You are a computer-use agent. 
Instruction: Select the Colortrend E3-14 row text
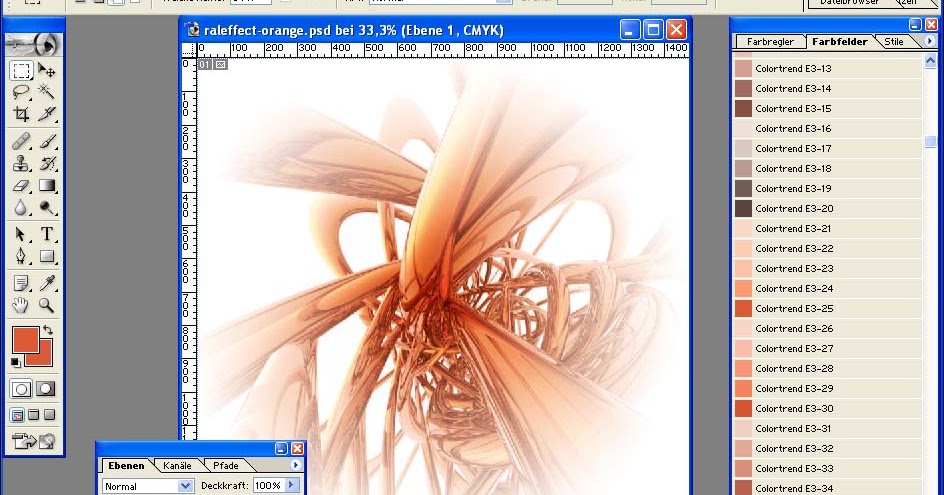(x=793, y=89)
